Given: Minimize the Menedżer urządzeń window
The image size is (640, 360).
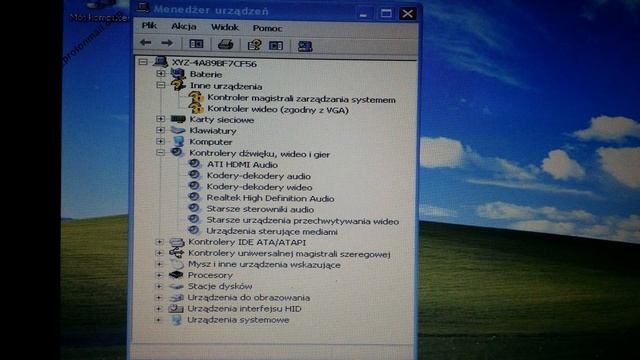Looking at the screenshot, I should tap(363, 13).
